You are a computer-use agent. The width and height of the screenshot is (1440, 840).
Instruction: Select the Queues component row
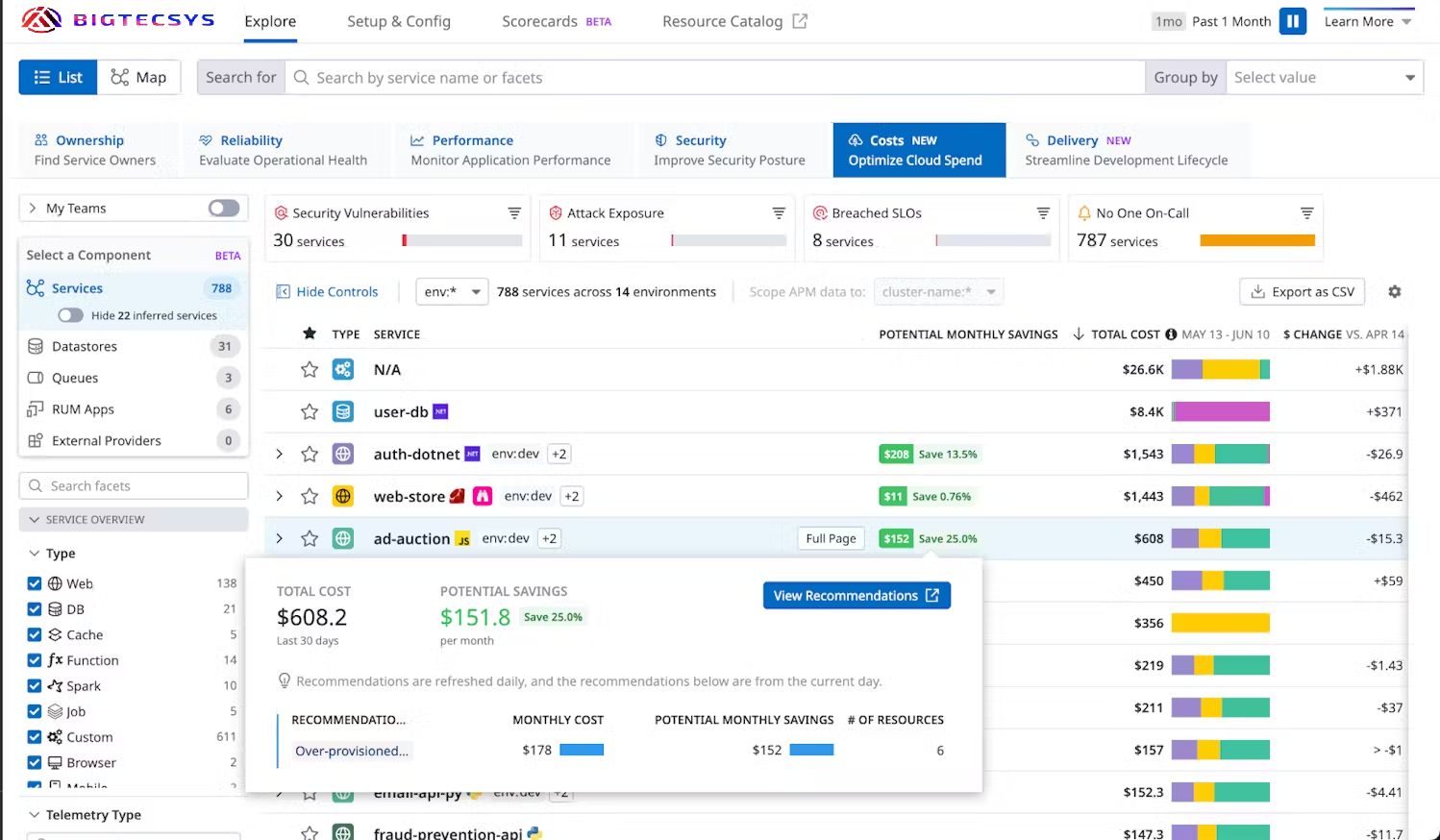tap(134, 378)
